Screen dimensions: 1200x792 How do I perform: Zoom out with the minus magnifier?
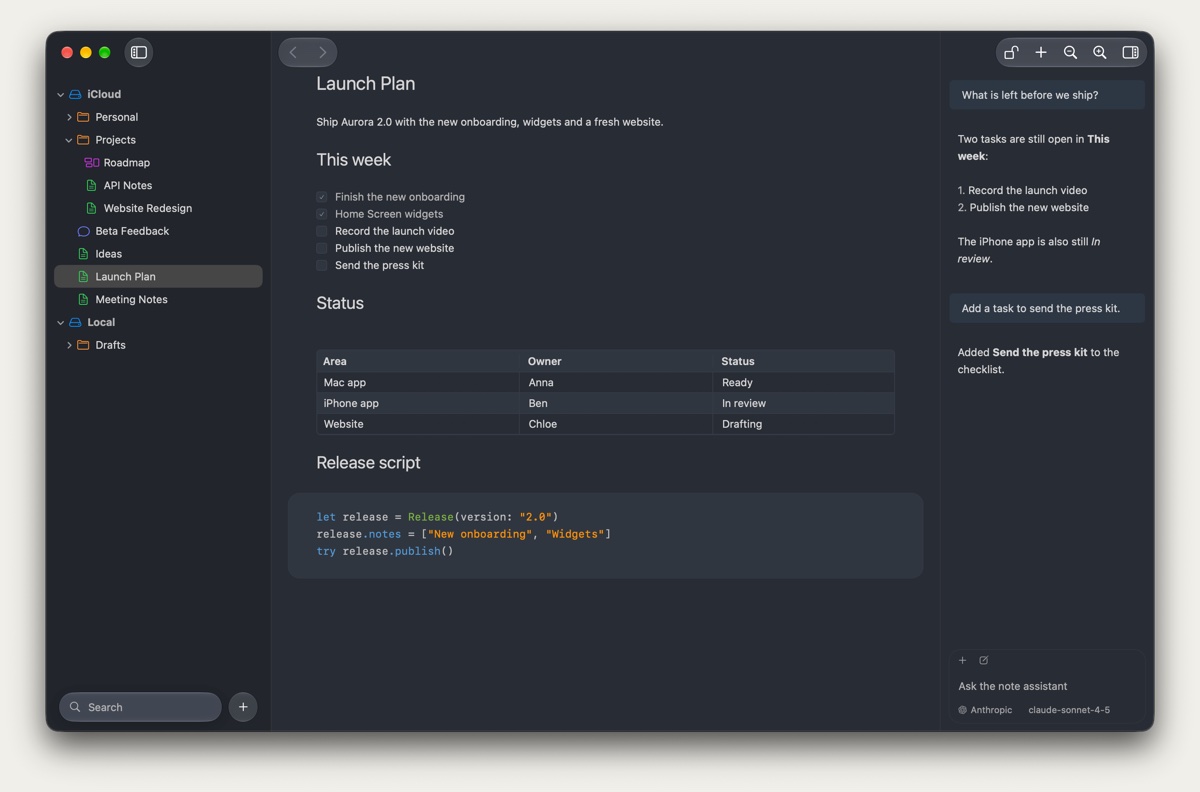[x=1070, y=52]
